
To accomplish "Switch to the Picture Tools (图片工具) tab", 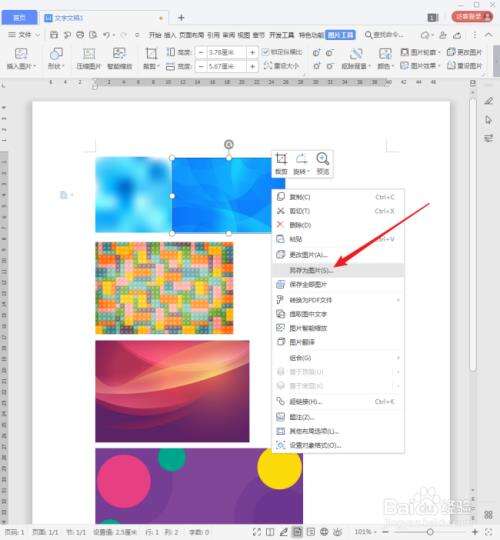I will coord(340,35).
